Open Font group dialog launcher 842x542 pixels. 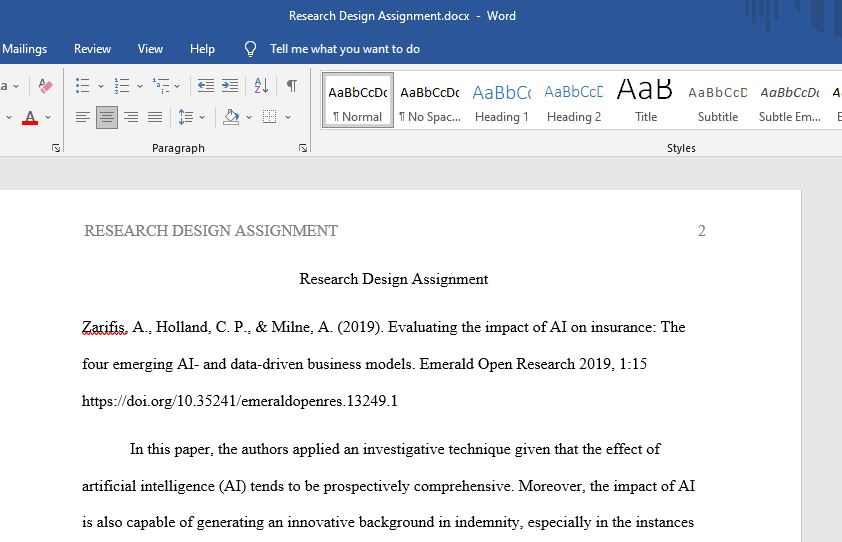click(x=56, y=148)
